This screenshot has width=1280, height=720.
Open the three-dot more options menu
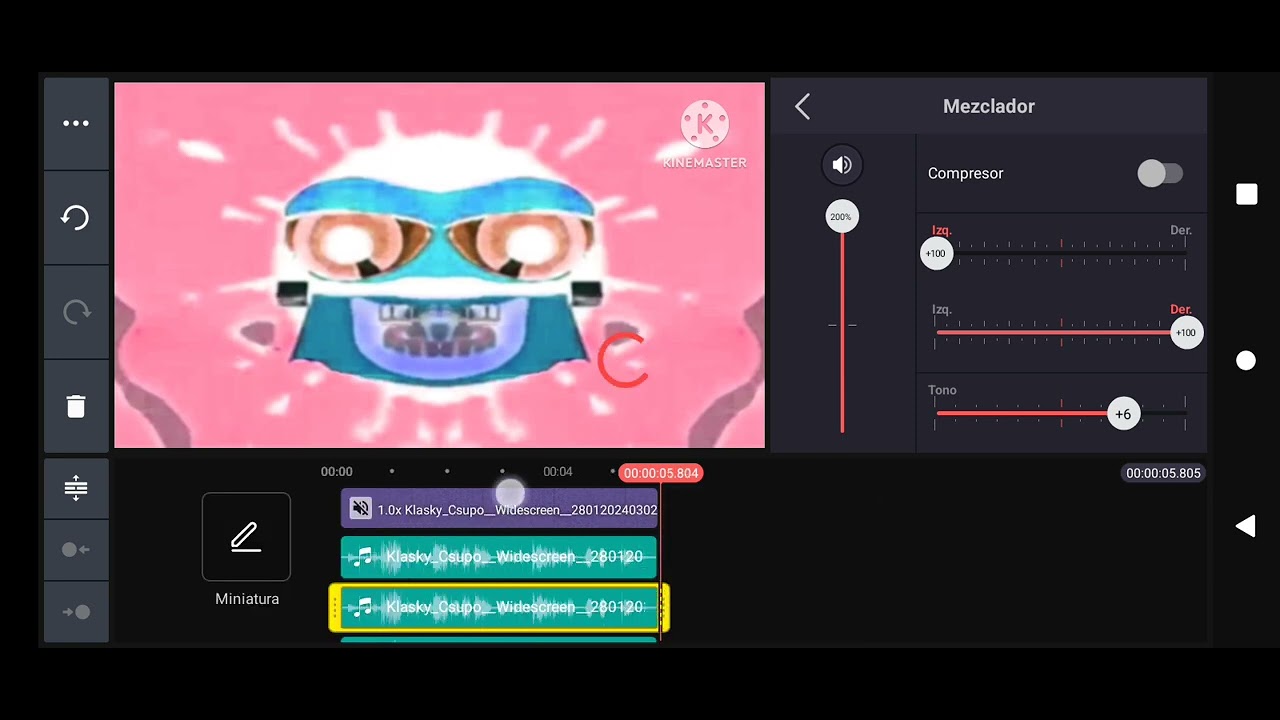[76, 124]
